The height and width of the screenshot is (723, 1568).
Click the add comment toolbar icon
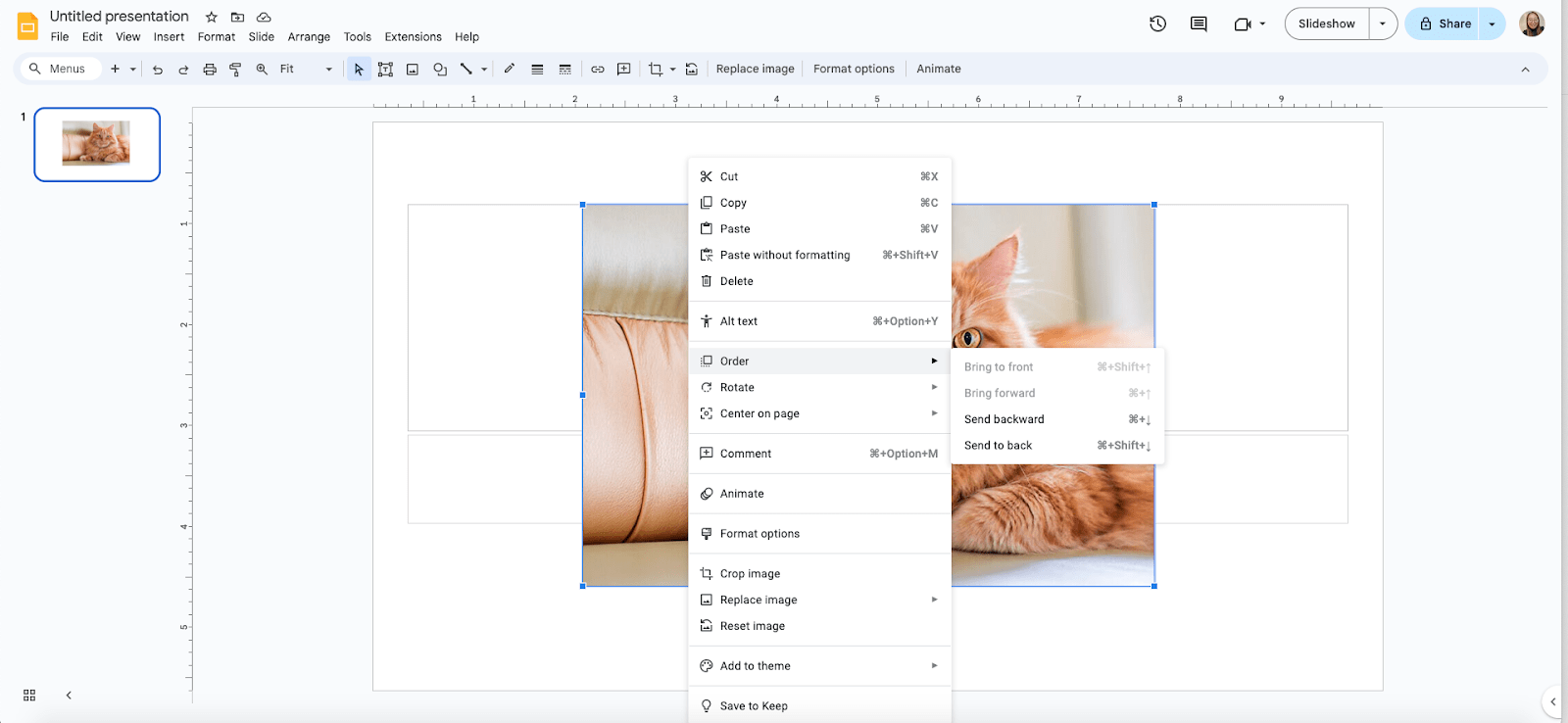624,70
